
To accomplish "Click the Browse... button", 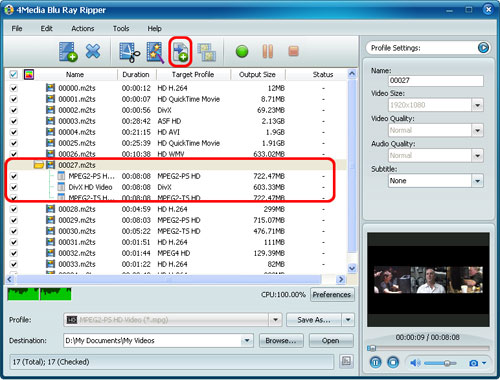I will coord(281,341).
